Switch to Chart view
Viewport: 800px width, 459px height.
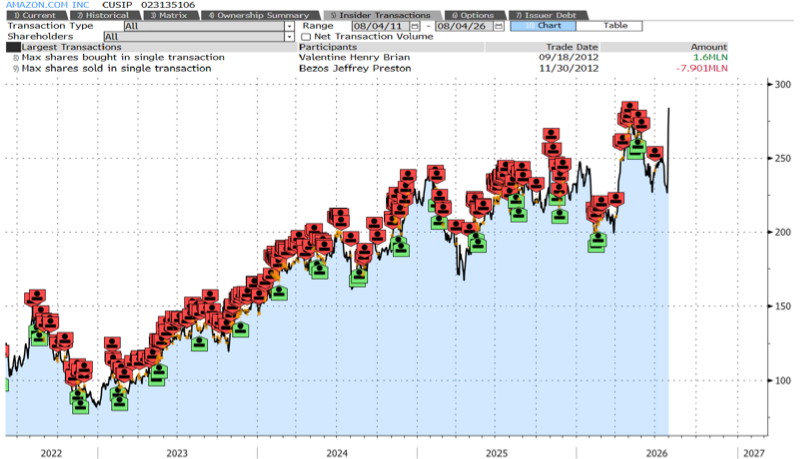click(x=543, y=26)
